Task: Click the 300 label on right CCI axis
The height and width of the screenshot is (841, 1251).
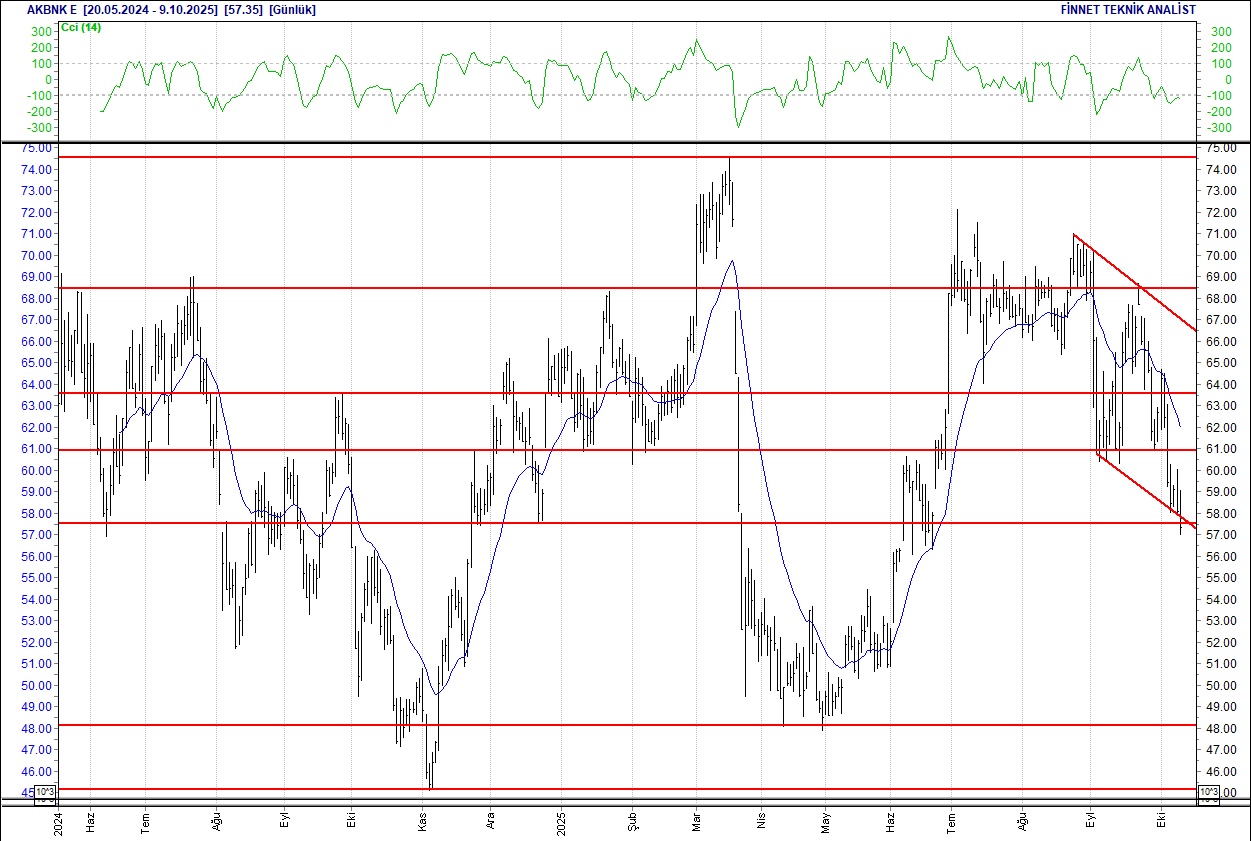Action: click(1220, 32)
